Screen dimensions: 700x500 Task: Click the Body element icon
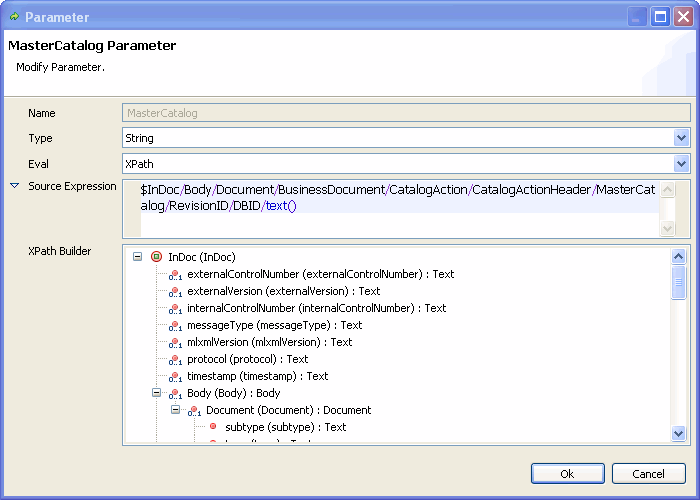point(175,394)
